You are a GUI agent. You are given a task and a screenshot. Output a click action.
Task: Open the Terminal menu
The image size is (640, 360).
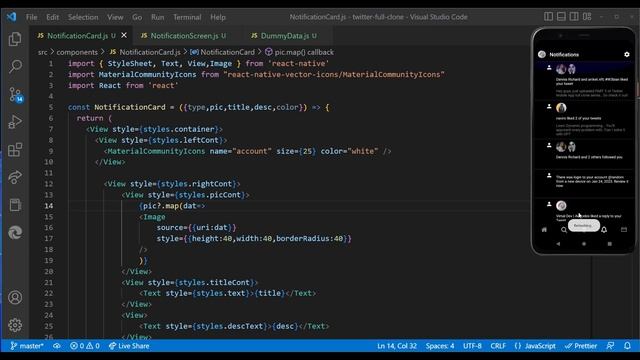pyautogui.click(x=187, y=17)
